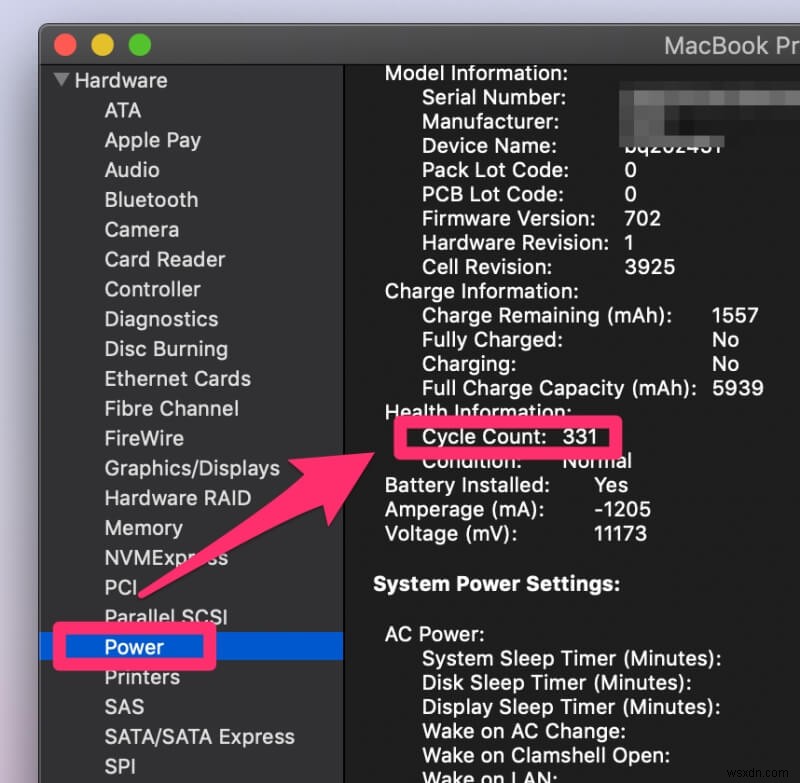This screenshot has width=800, height=783.
Task: Open the Fibre Channel section
Action: [x=171, y=409]
